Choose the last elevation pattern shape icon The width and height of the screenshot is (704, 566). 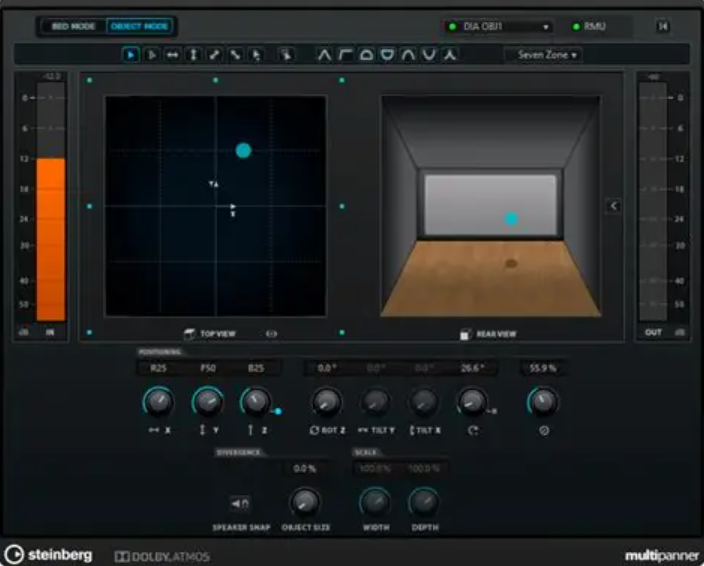(x=450, y=55)
